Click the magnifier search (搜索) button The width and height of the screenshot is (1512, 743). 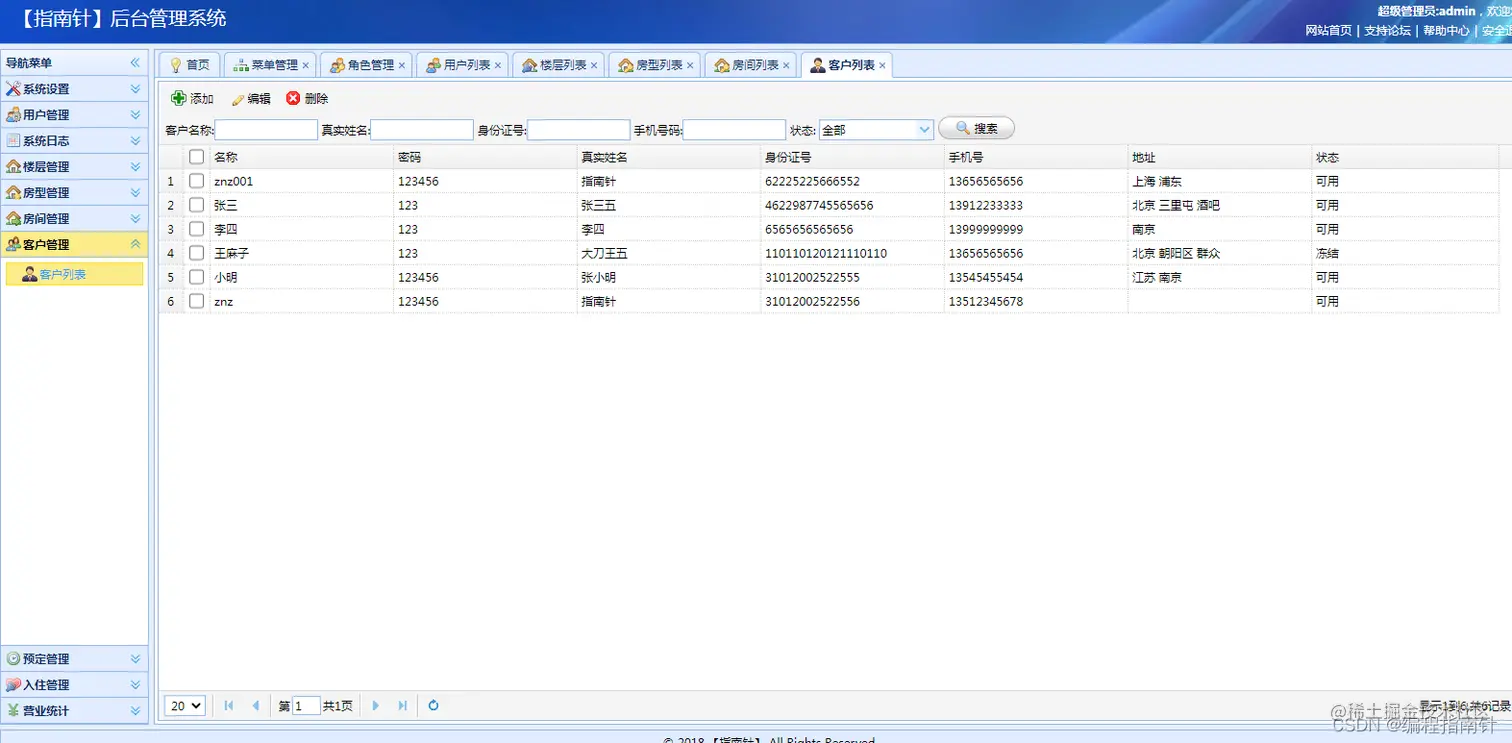point(976,128)
